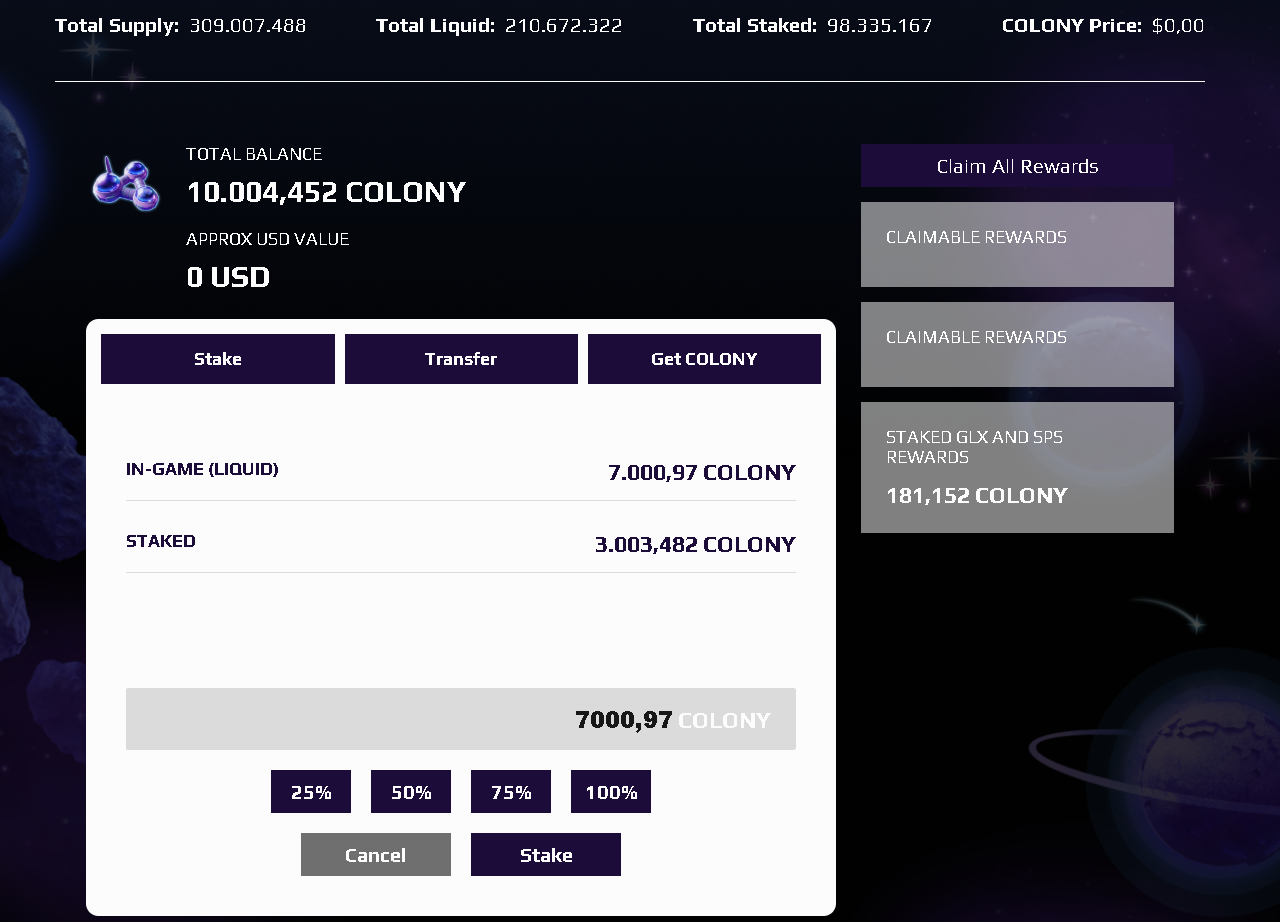Switch to the Transfer tab

tap(461, 359)
